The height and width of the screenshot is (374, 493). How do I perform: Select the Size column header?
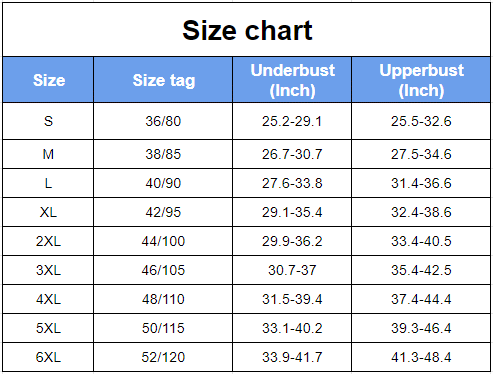click(x=48, y=80)
